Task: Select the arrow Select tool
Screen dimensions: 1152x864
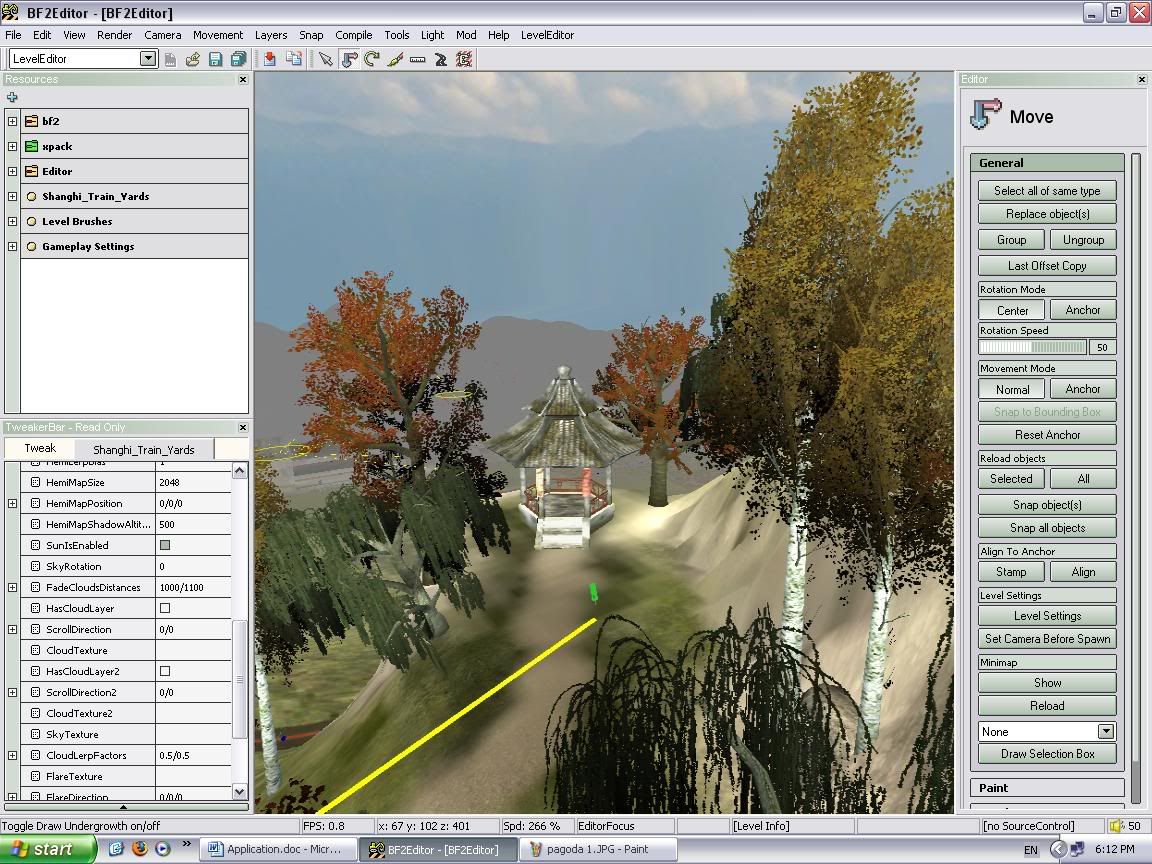Action: point(325,60)
